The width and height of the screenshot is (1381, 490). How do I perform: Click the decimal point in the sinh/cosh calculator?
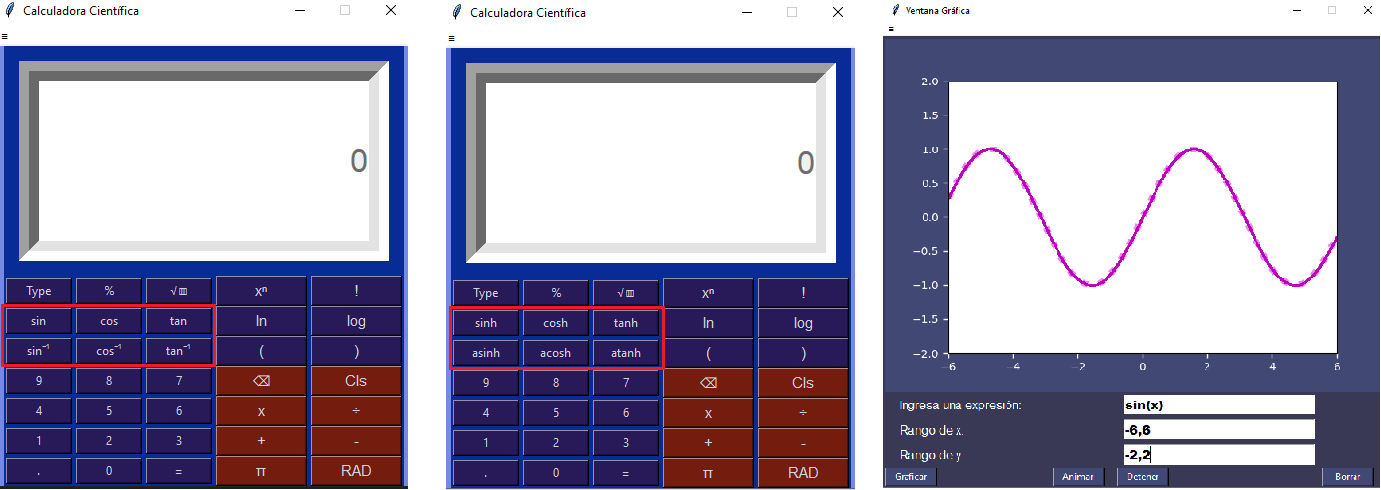coord(485,473)
